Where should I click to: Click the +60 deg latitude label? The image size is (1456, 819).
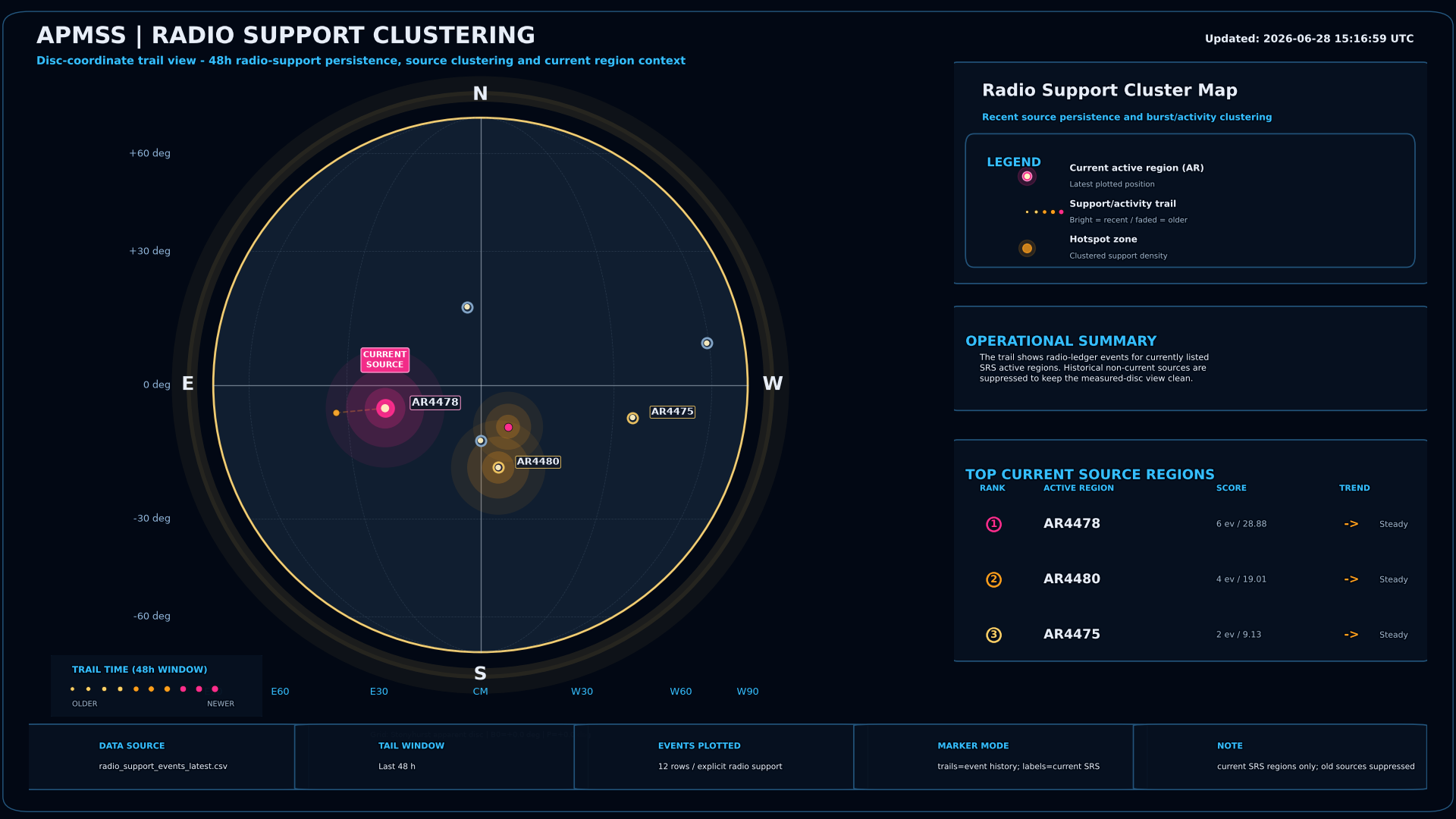[149, 153]
